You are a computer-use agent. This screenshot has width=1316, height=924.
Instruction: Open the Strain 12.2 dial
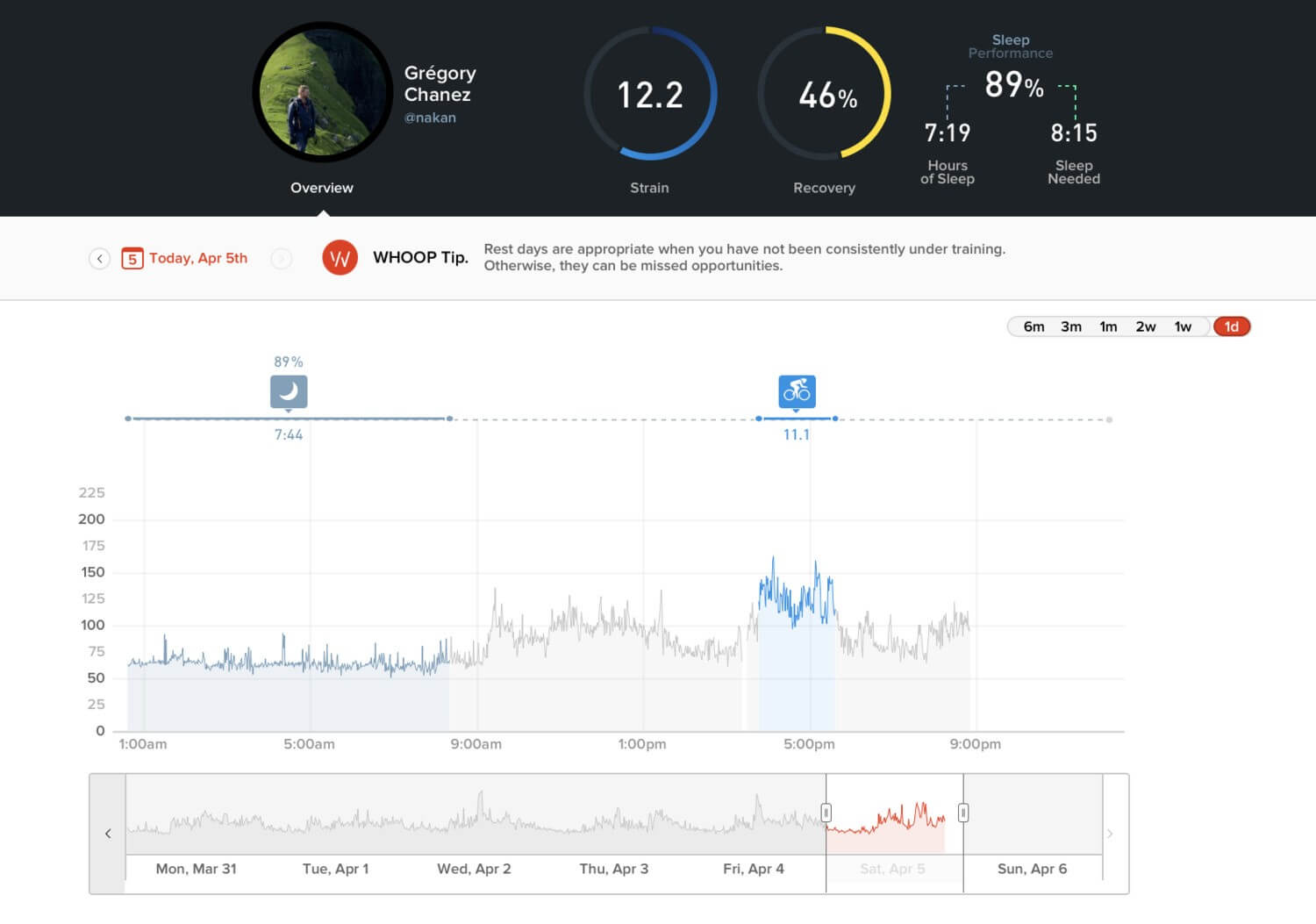pos(650,94)
